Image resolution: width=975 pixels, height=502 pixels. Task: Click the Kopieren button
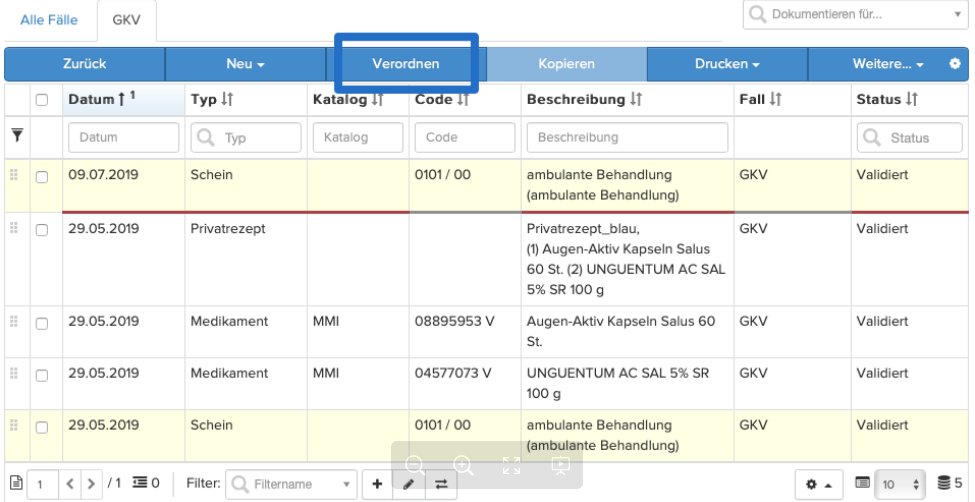tap(566, 63)
